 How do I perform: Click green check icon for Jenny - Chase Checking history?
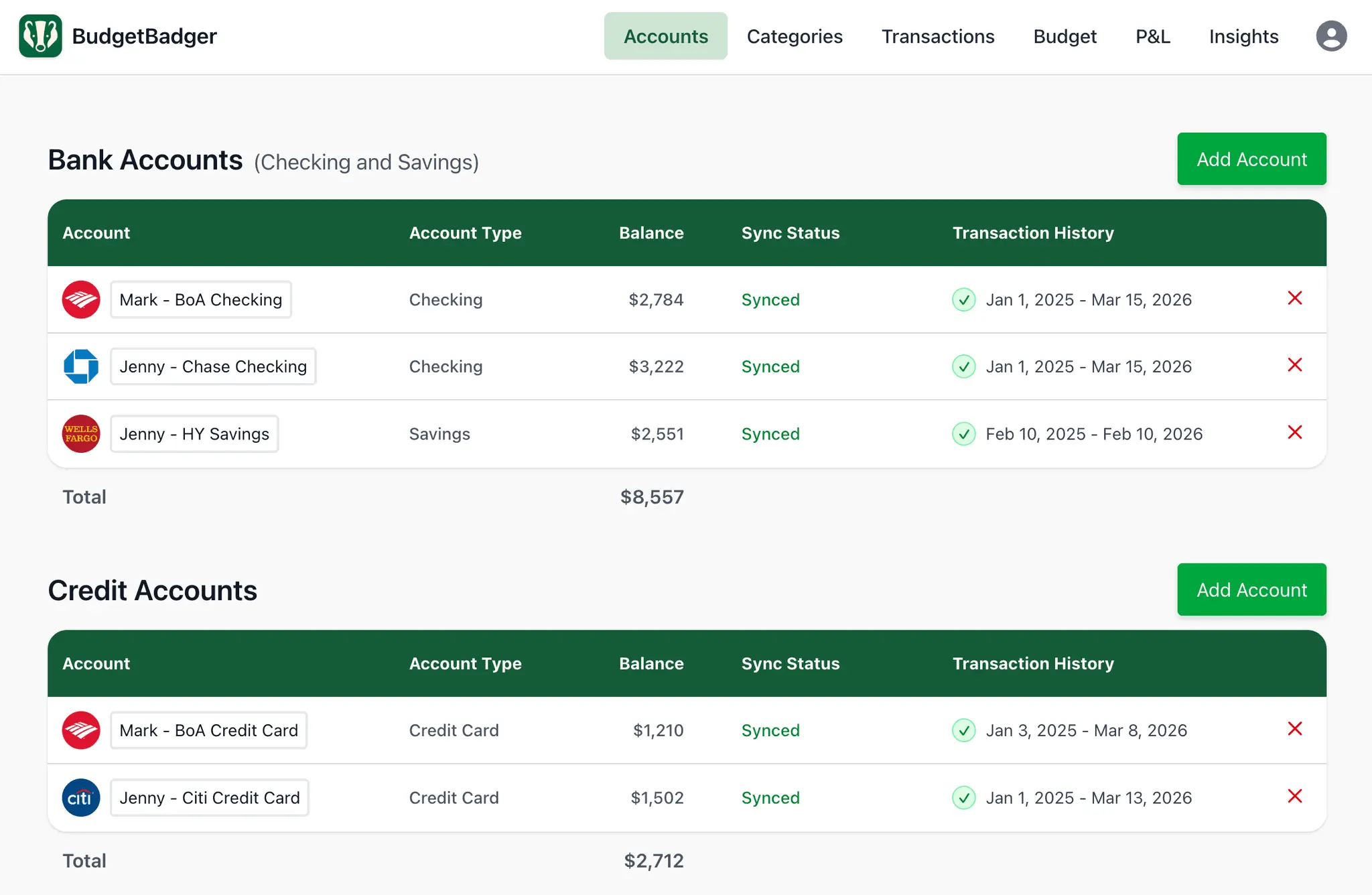click(x=963, y=366)
